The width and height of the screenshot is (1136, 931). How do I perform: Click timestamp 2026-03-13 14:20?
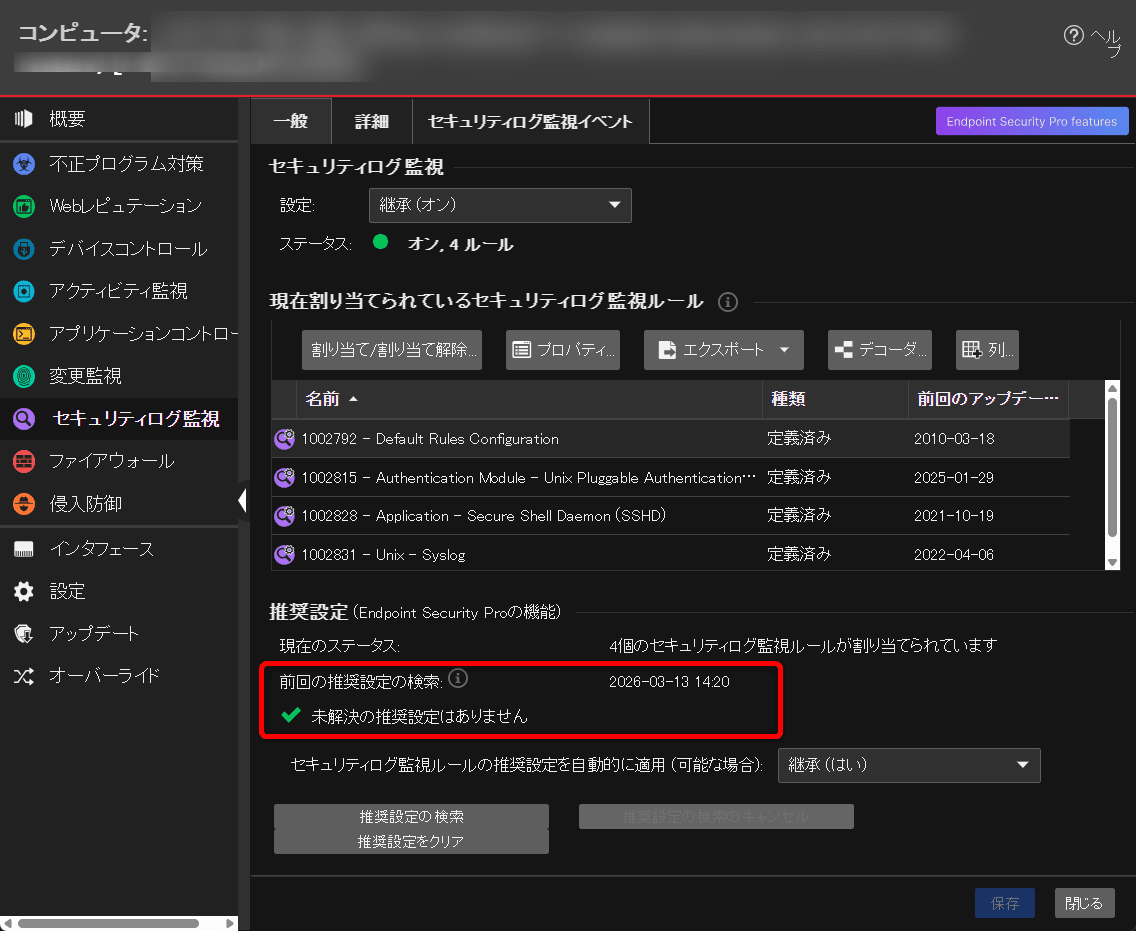click(x=669, y=682)
